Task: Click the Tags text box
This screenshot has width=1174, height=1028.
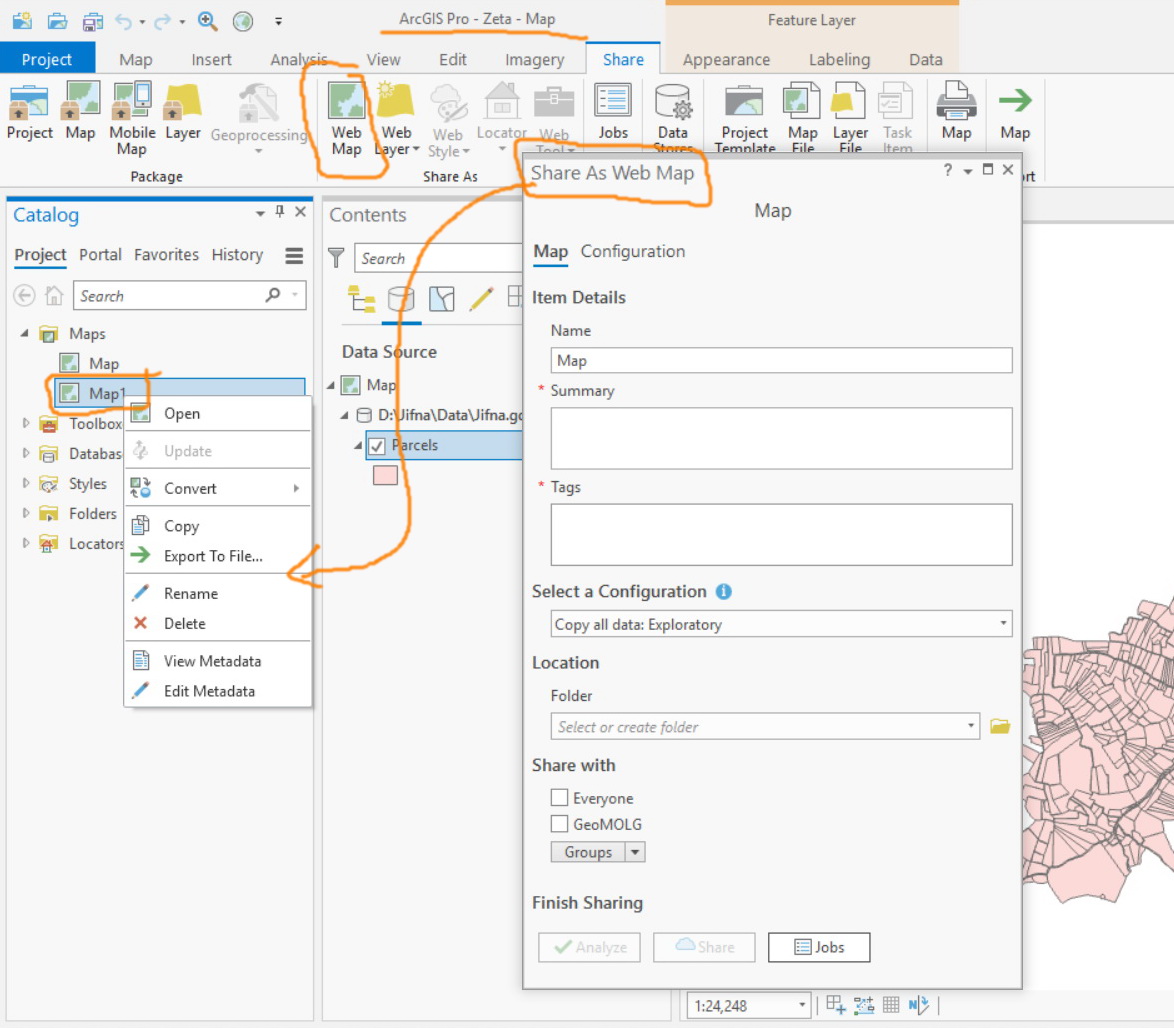Action: (781, 535)
